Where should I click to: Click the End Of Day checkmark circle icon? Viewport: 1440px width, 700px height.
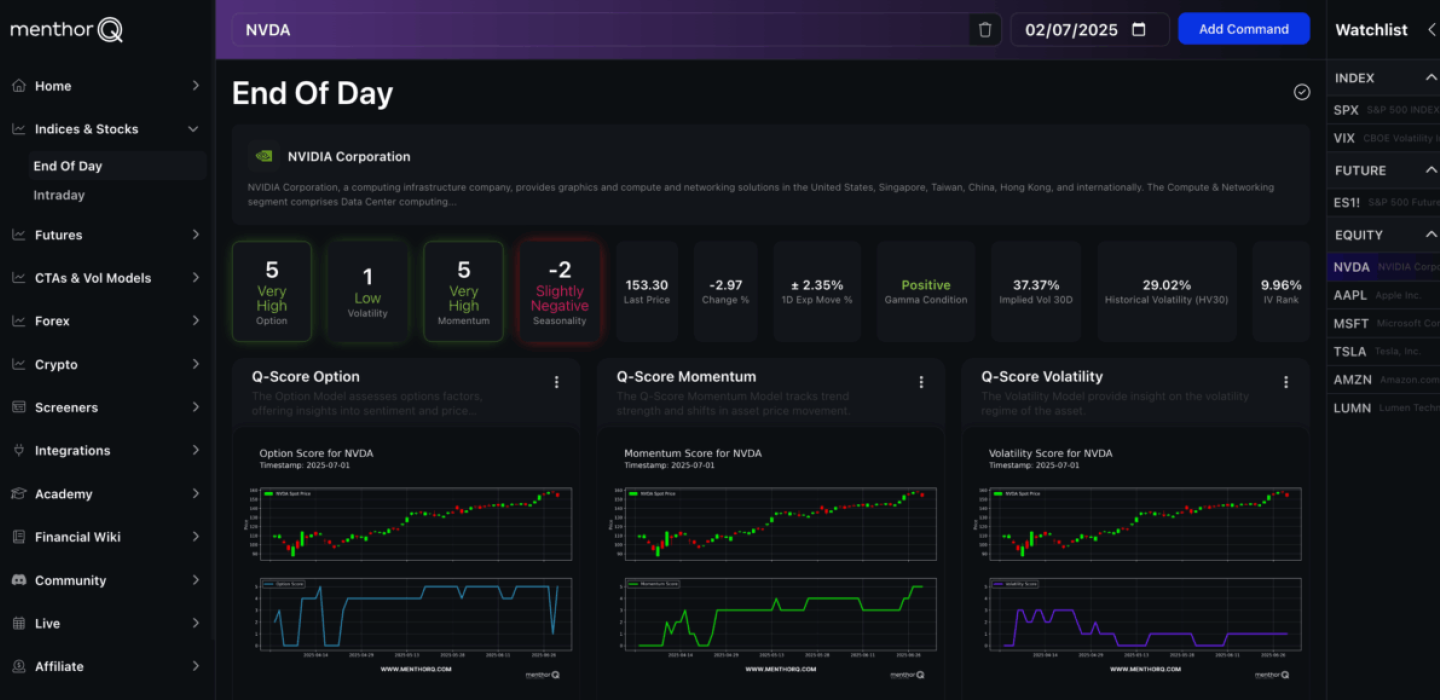(1301, 92)
